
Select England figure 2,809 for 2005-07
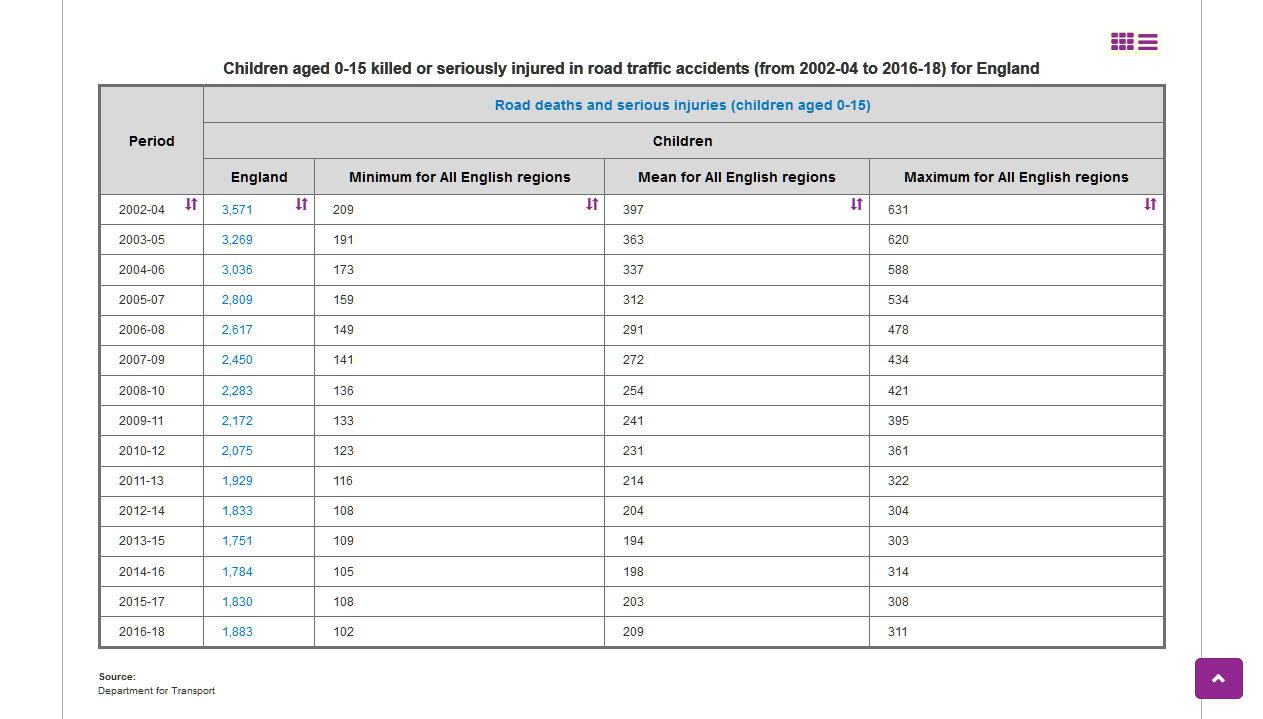coord(237,300)
